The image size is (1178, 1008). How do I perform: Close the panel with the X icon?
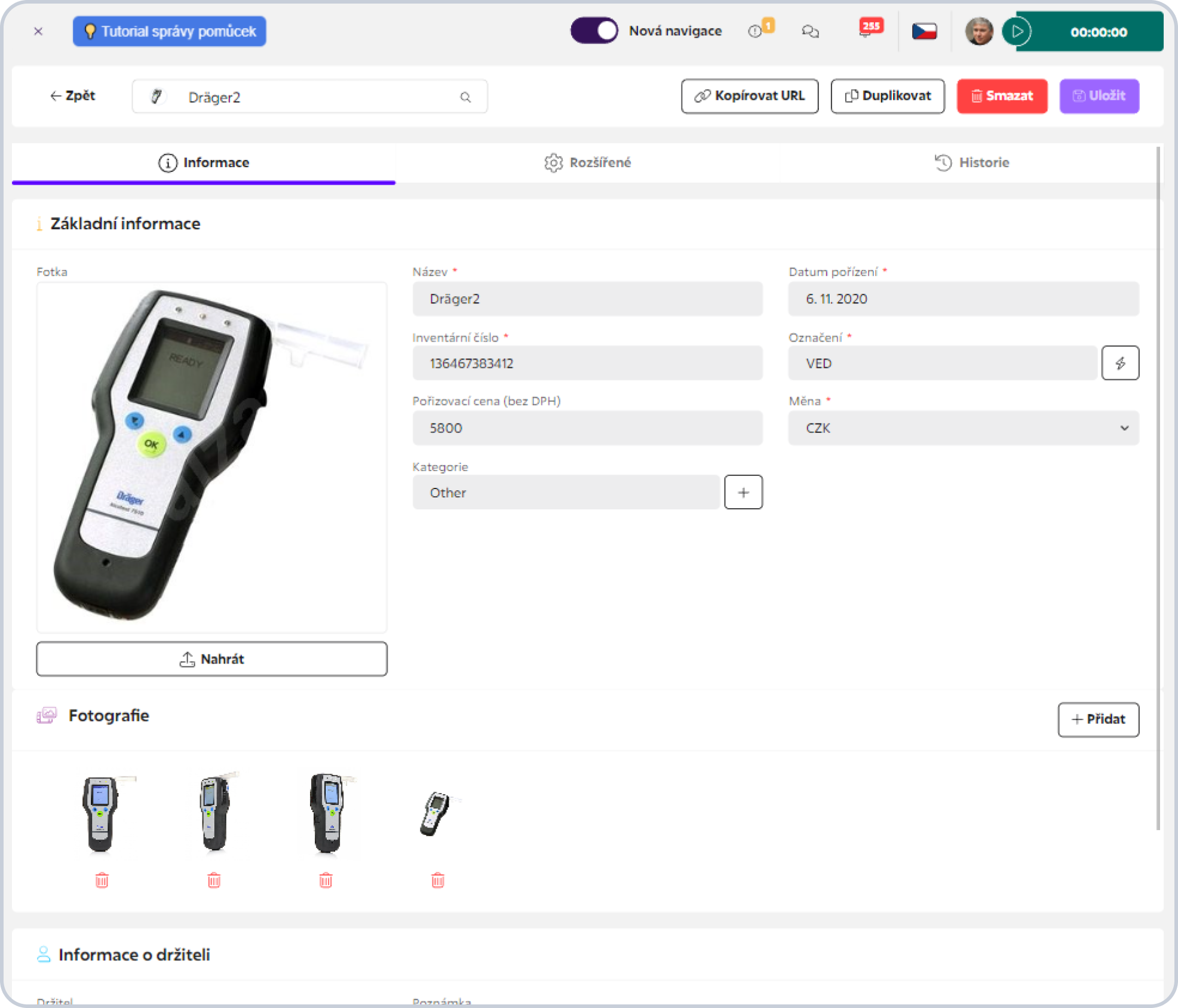pyautogui.click(x=38, y=31)
